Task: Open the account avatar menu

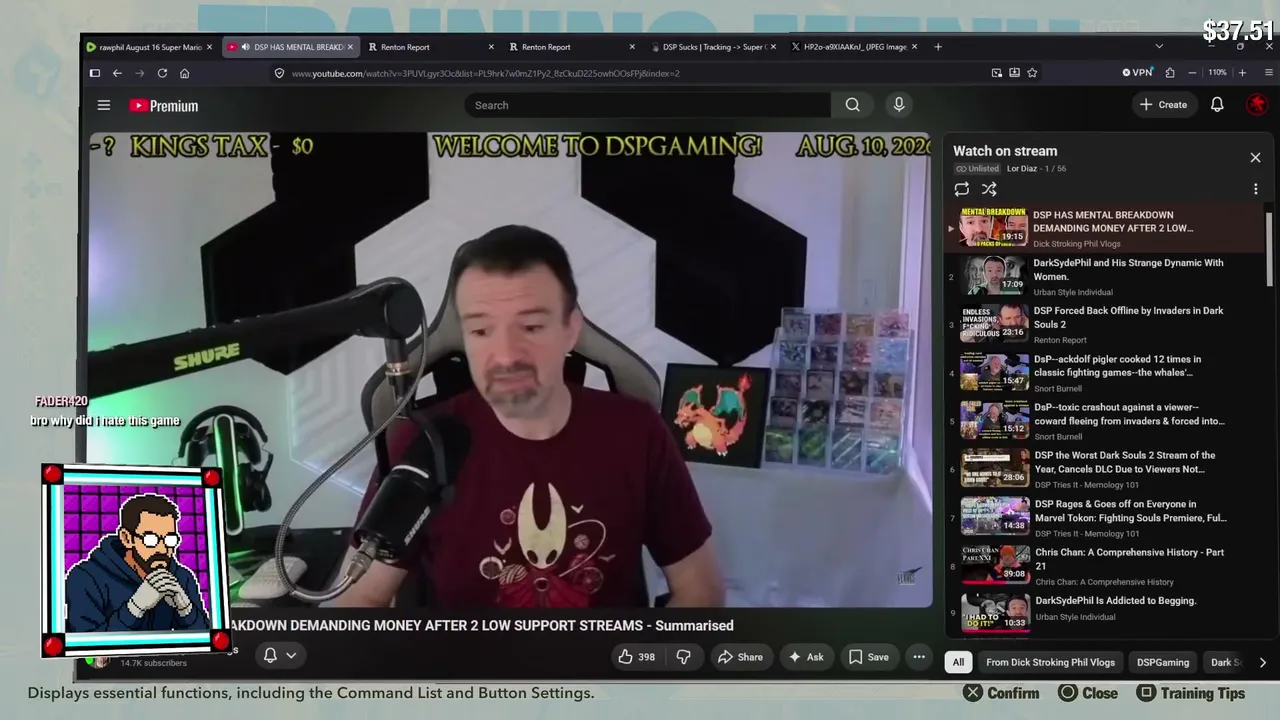Action: click(1256, 105)
